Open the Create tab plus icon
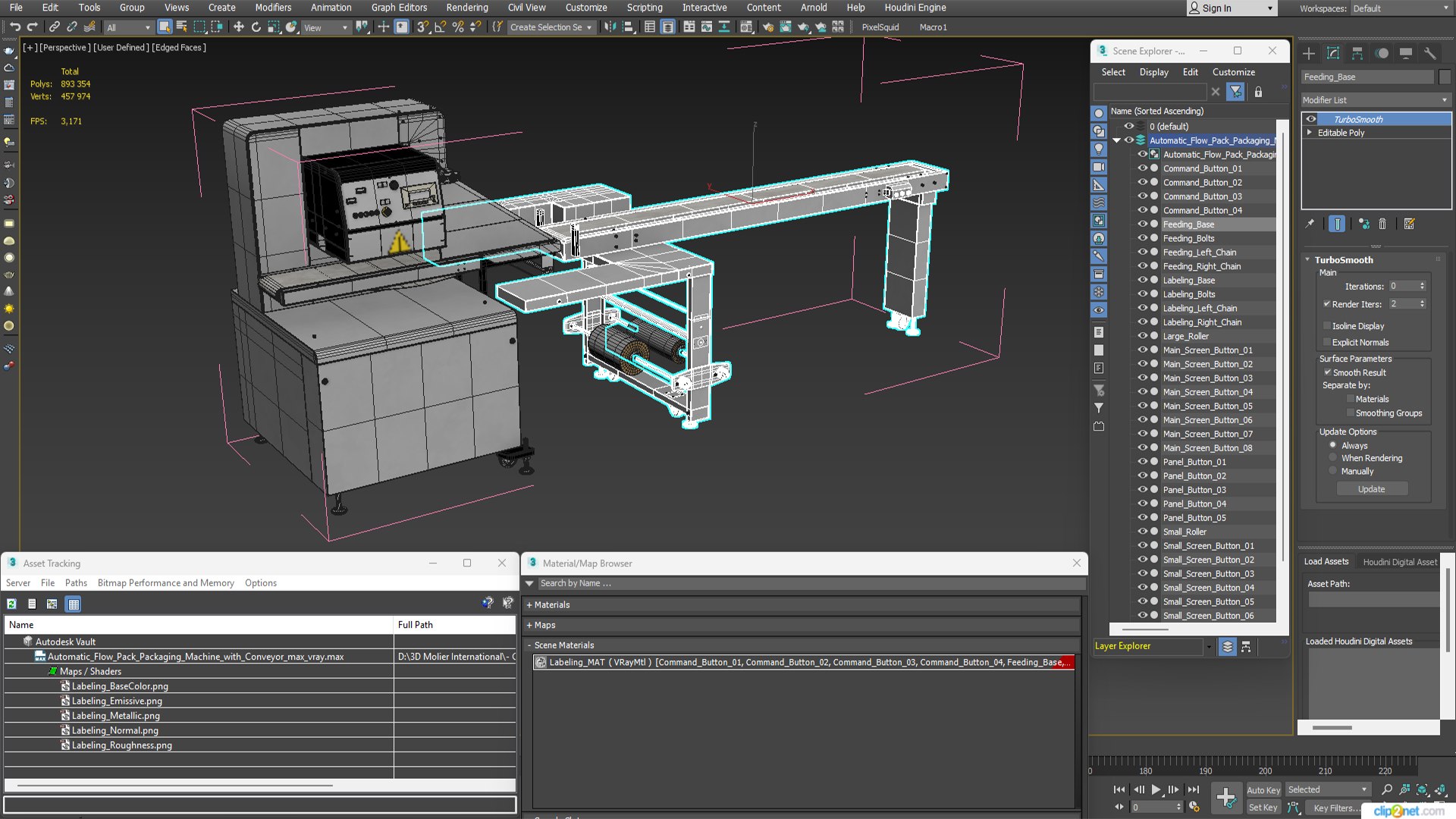1456x819 pixels. point(1309,53)
